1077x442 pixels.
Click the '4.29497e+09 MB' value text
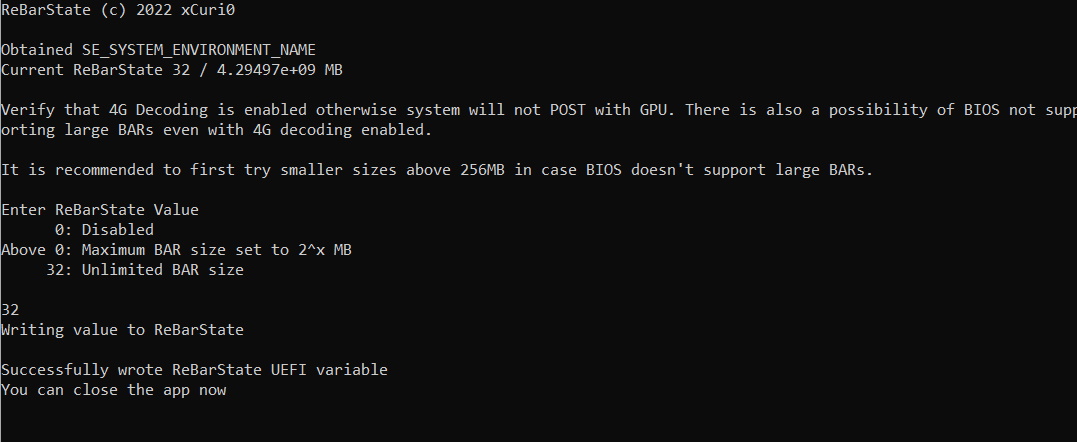coord(280,70)
